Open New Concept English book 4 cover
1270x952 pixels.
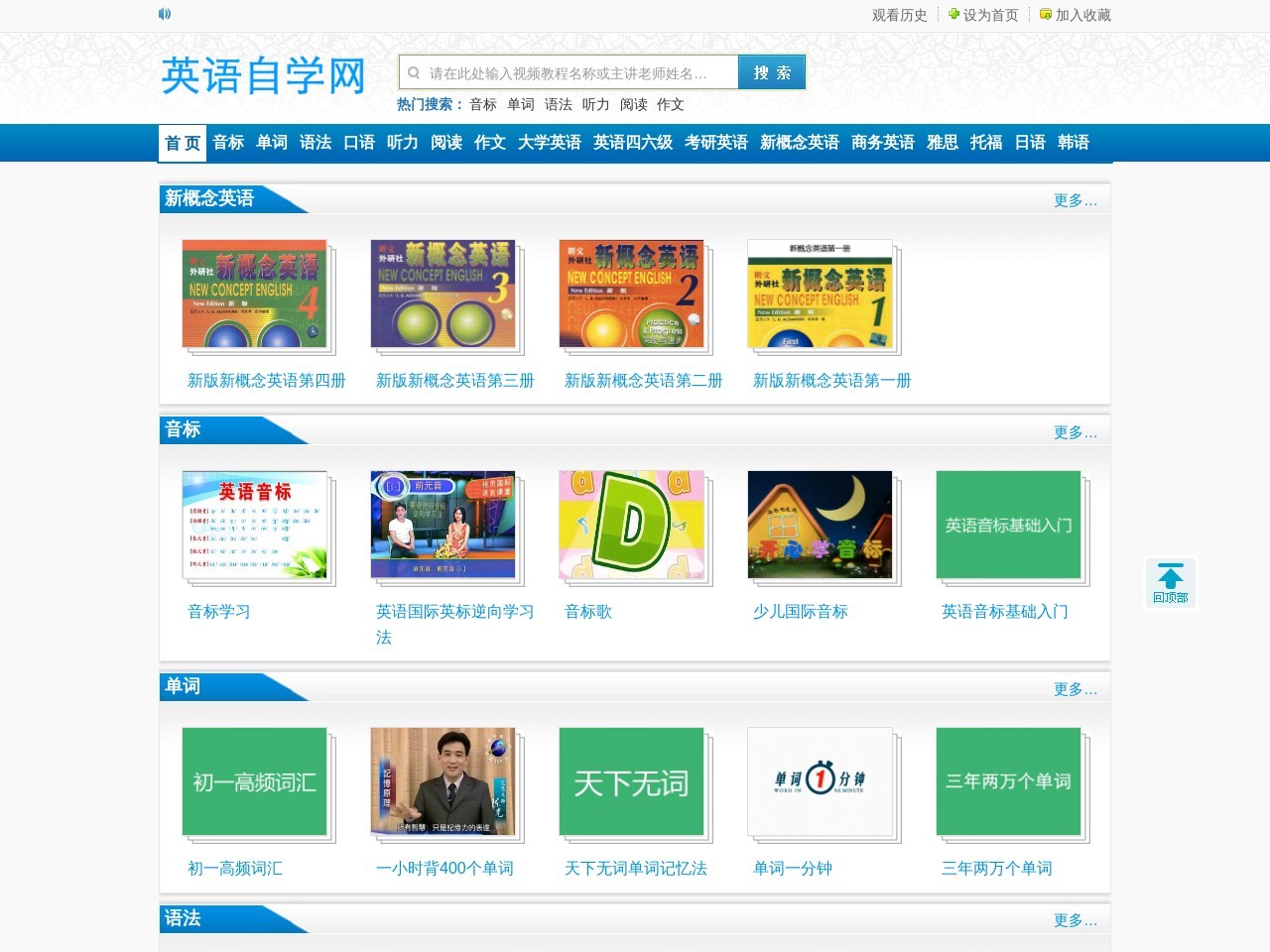point(255,294)
